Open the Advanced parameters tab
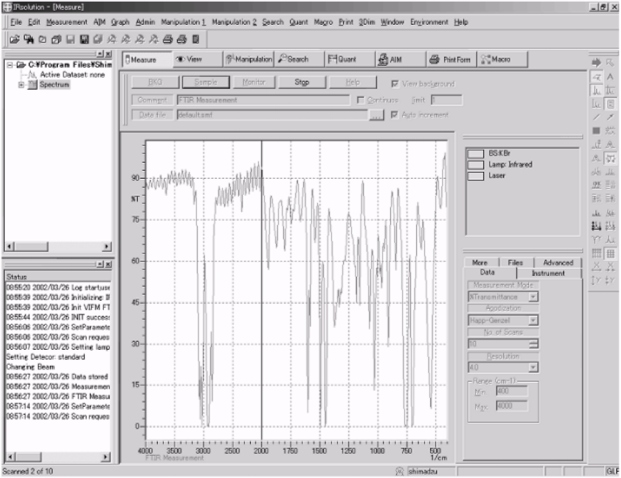This screenshot has height=478, width=621. (x=558, y=263)
